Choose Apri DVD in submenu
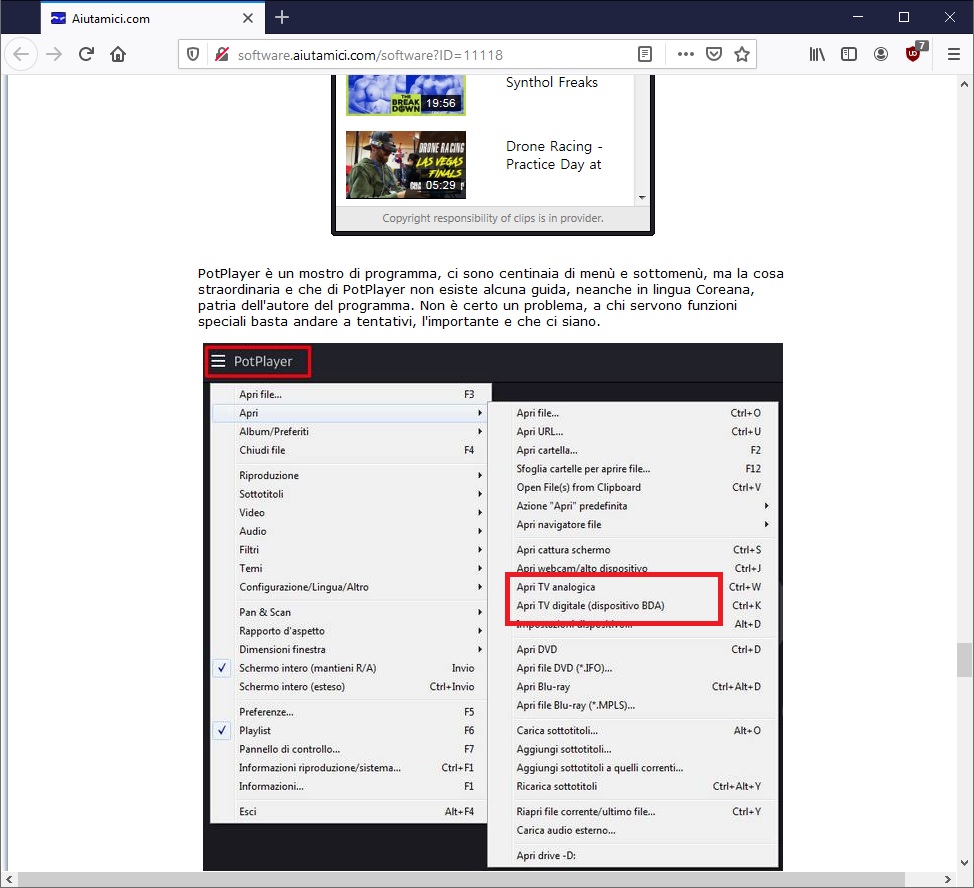974x888 pixels. pyautogui.click(x=634, y=650)
